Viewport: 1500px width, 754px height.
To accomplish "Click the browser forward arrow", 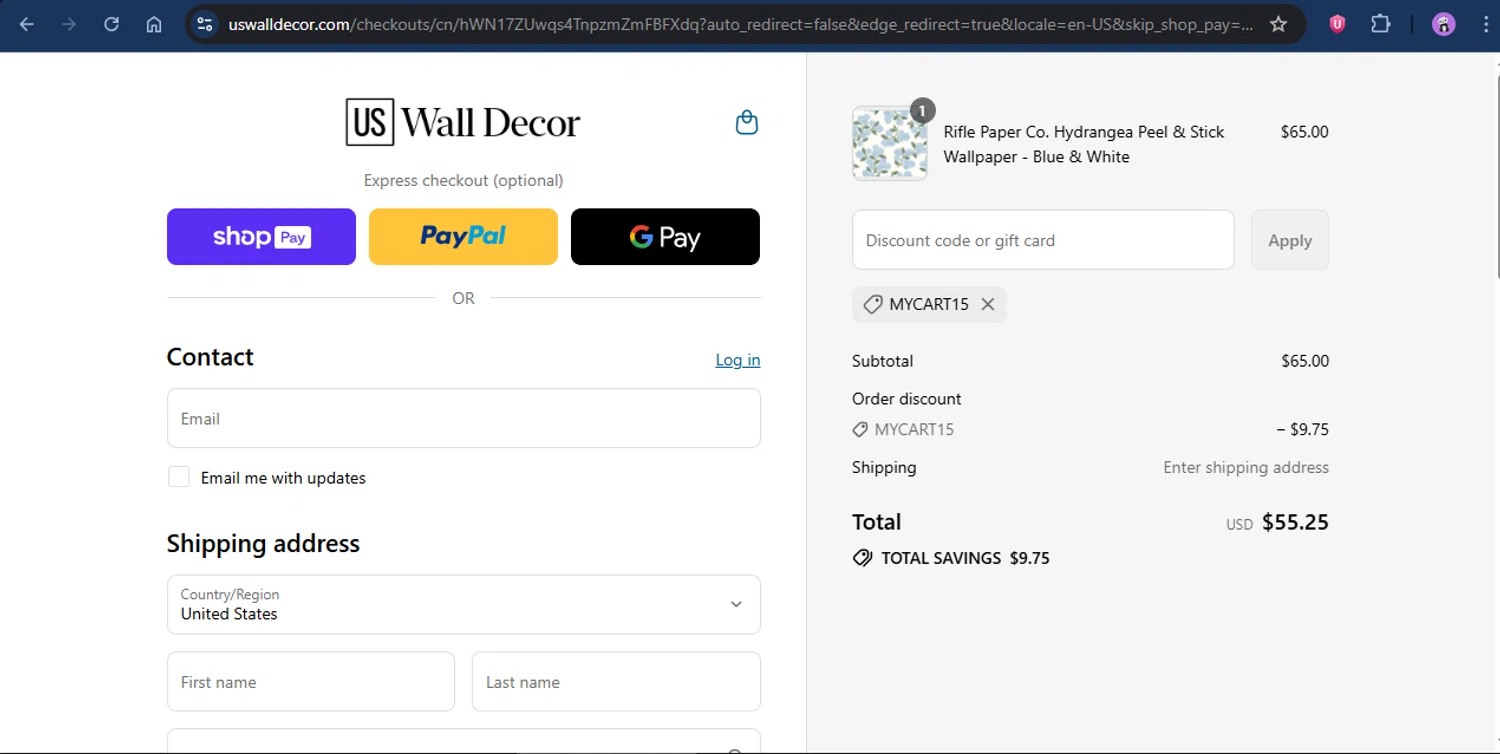I will pos(69,25).
